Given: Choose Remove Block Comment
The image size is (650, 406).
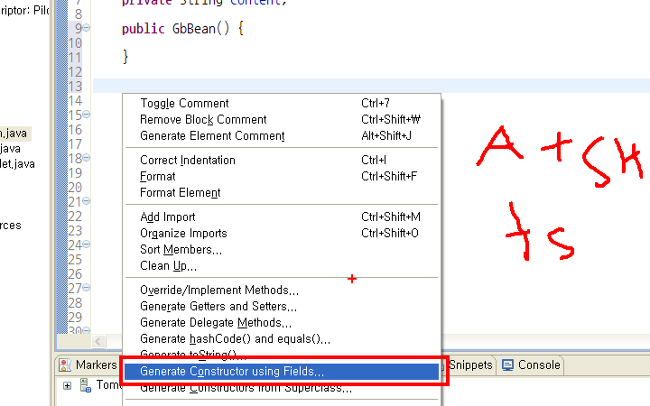Looking at the screenshot, I should [x=282, y=119].
